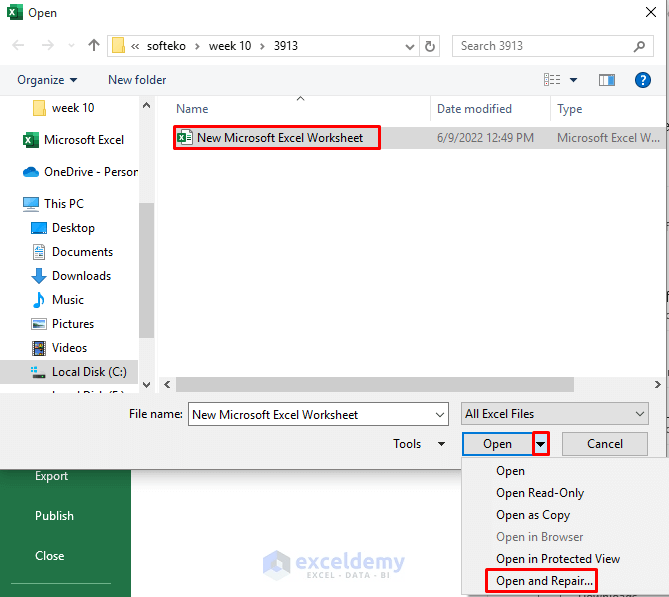Click the Forward navigation arrow

pos(48,45)
